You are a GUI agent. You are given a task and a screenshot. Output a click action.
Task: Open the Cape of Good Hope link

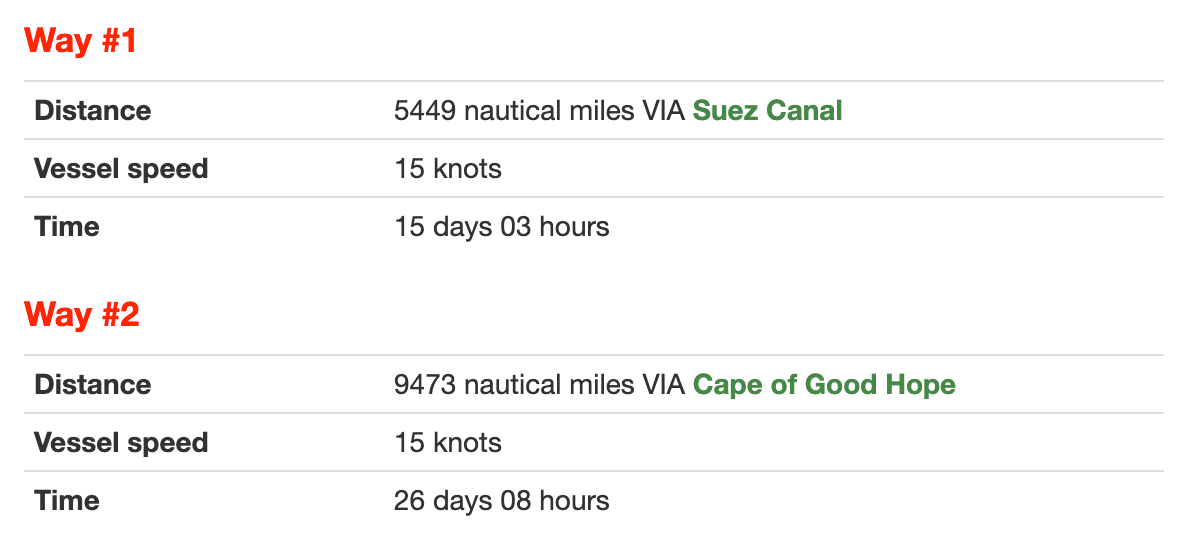click(x=824, y=385)
